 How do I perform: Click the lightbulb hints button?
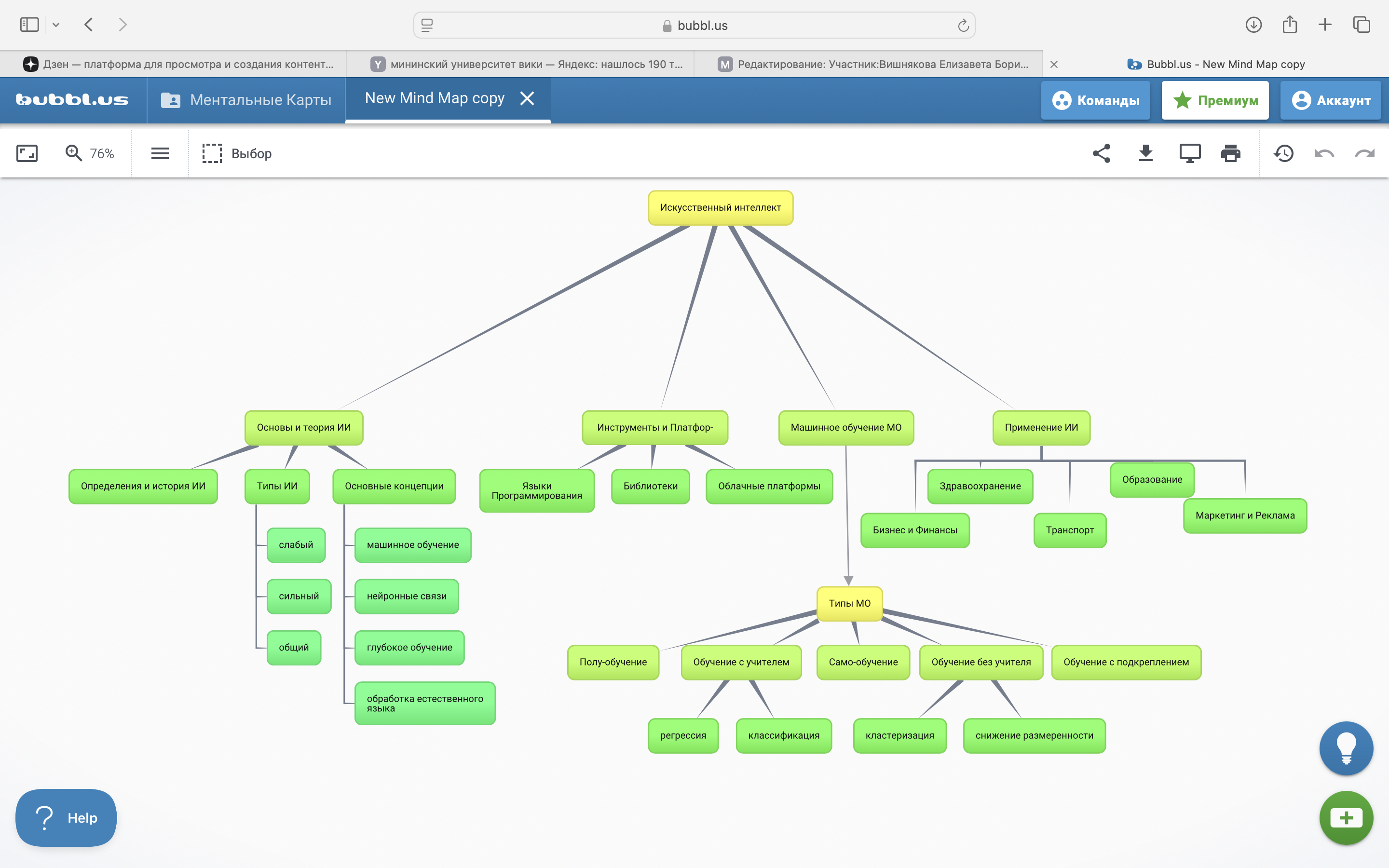[1346, 748]
